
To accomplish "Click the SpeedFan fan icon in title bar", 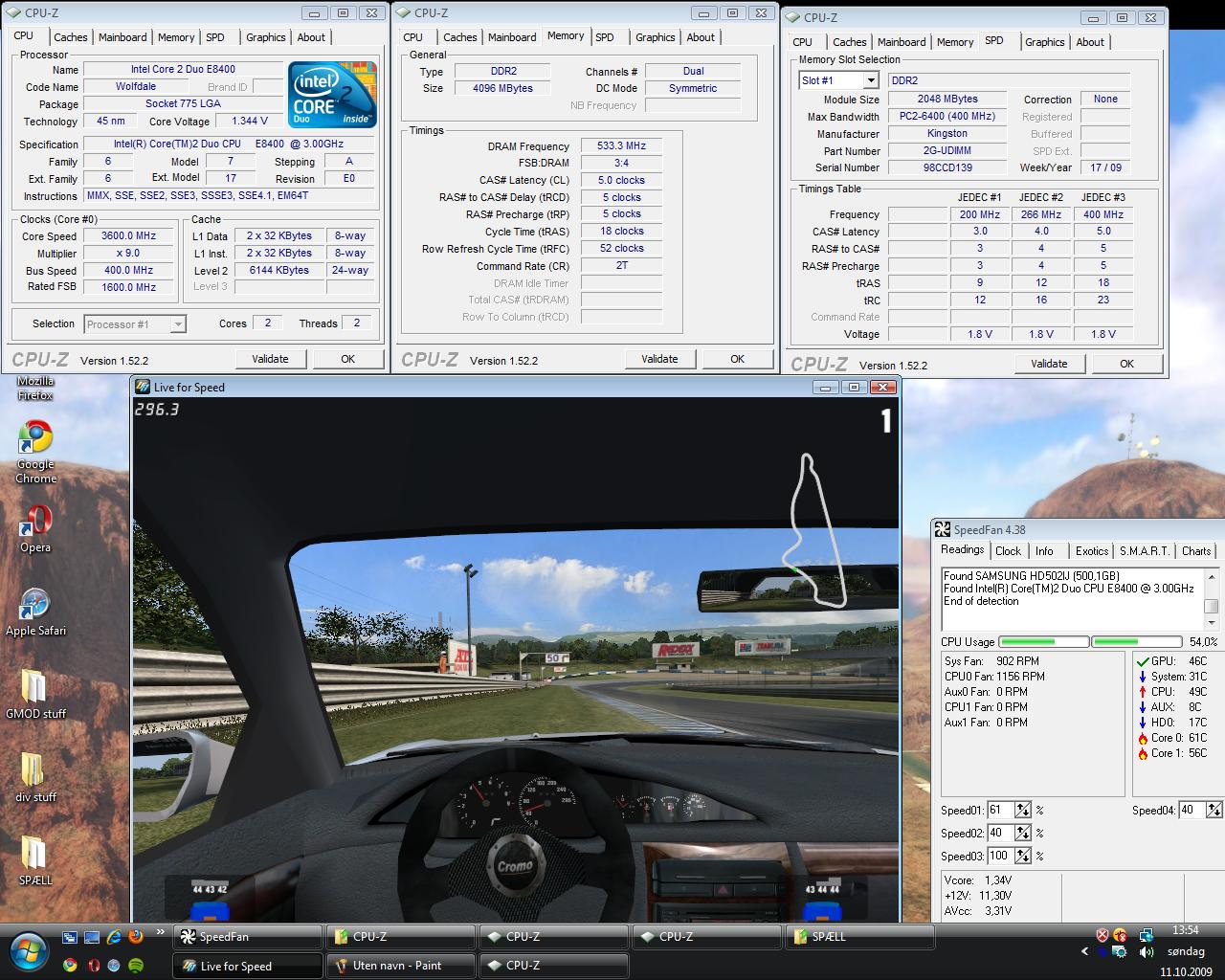I will click(943, 529).
